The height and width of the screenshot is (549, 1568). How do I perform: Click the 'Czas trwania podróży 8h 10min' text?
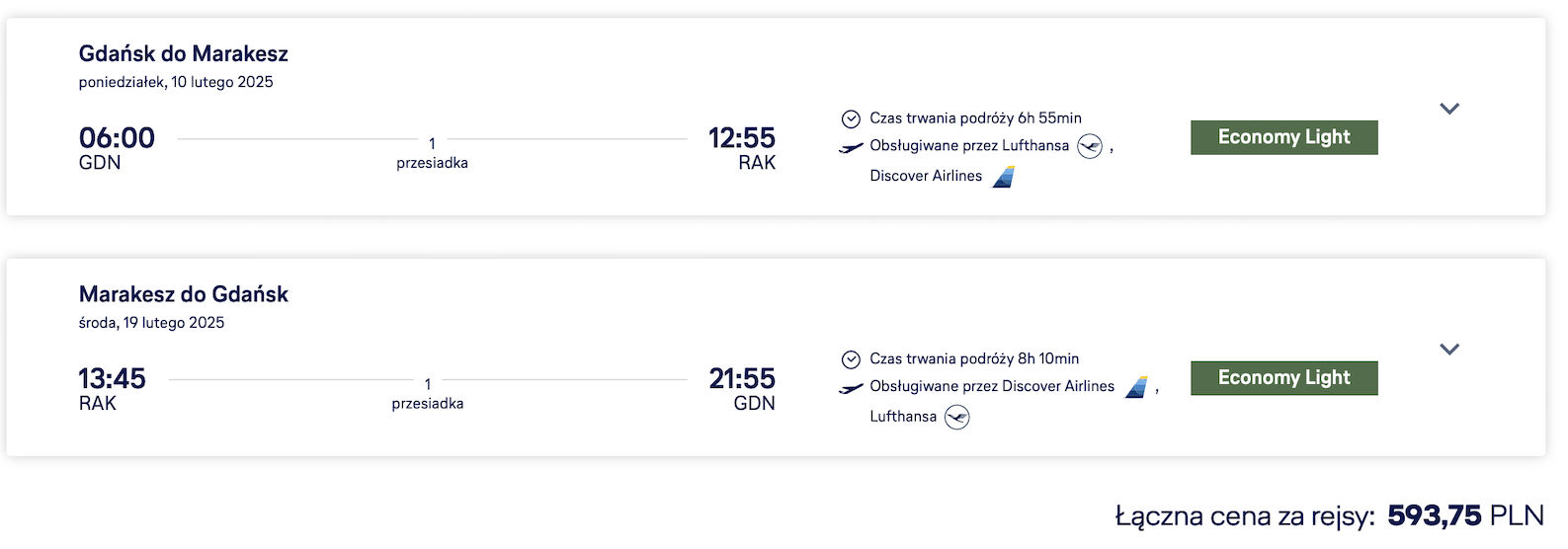(x=974, y=359)
